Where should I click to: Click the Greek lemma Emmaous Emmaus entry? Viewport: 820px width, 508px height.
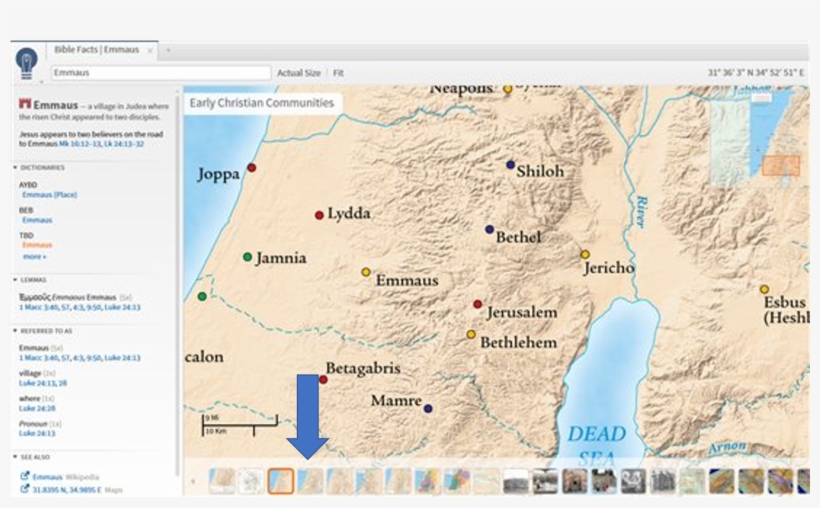pos(69,297)
